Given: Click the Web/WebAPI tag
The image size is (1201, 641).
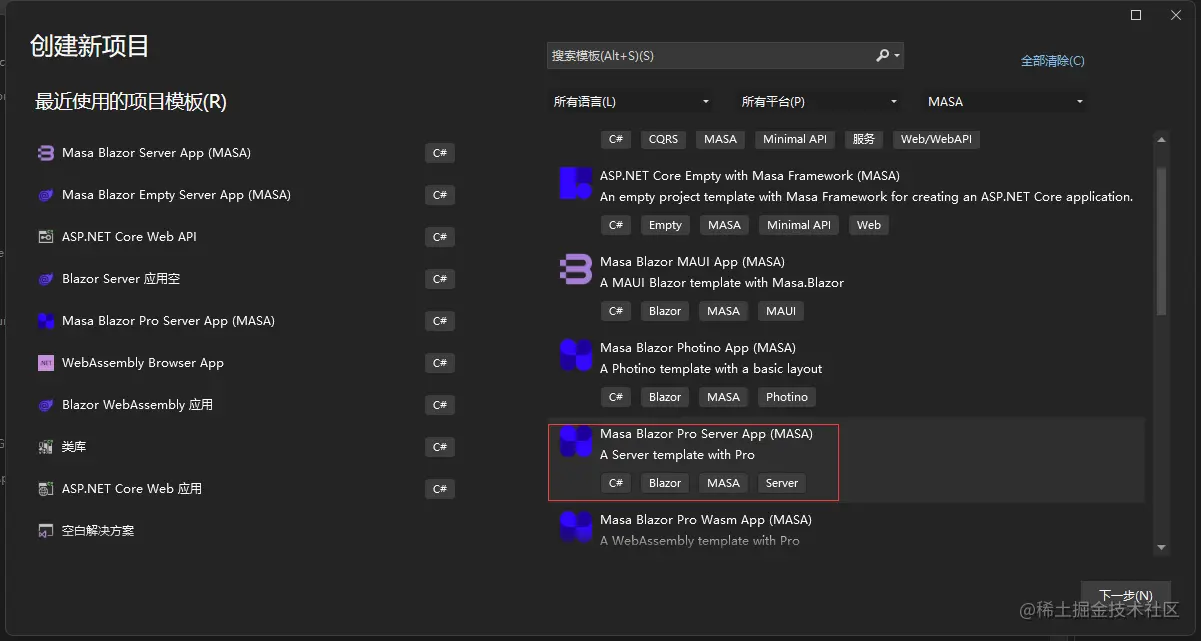Looking at the screenshot, I should [x=936, y=139].
